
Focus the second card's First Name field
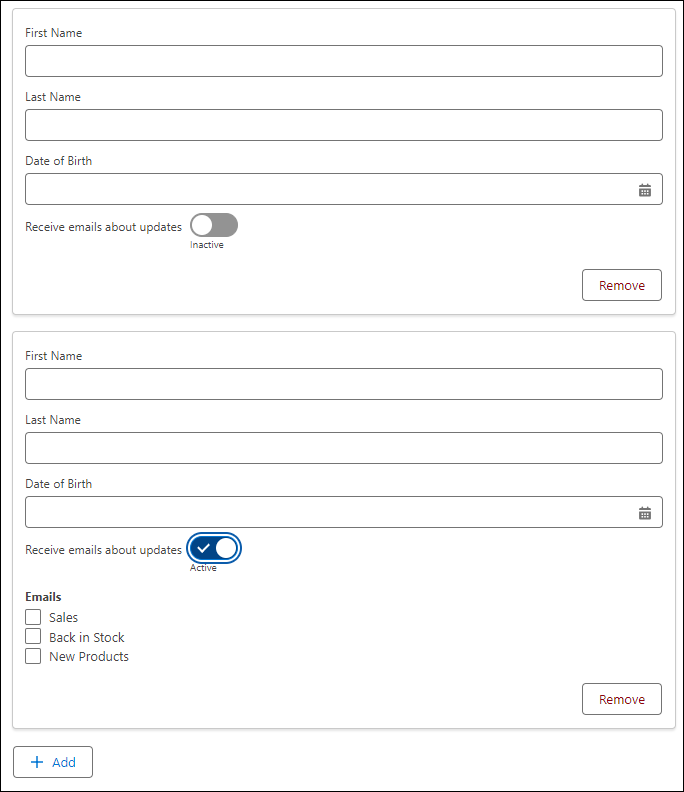pyautogui.click(x=343, y=384)
